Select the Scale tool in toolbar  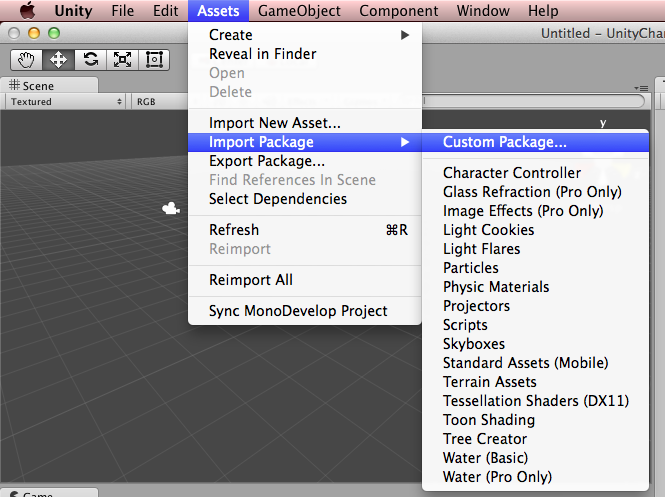point(122,60)
